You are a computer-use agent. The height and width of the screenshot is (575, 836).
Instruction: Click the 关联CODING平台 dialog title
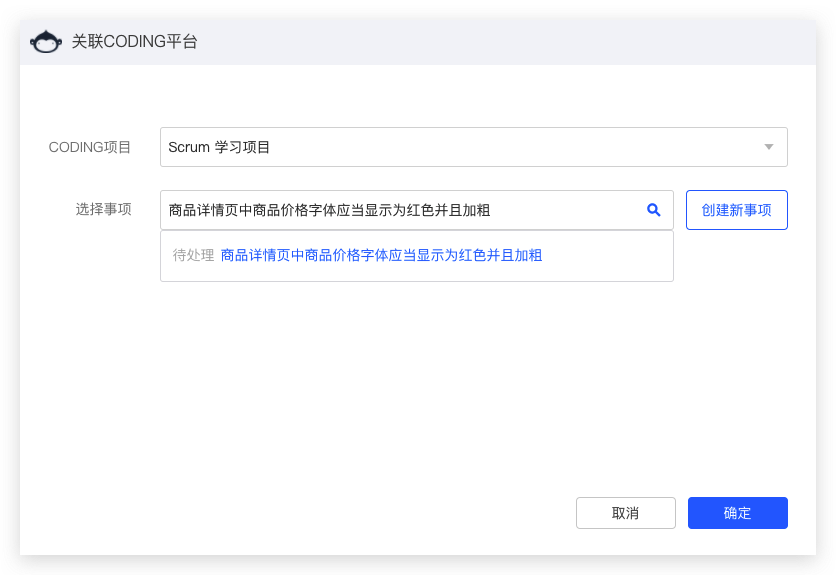pyautogui.click(x=134, y=42)
